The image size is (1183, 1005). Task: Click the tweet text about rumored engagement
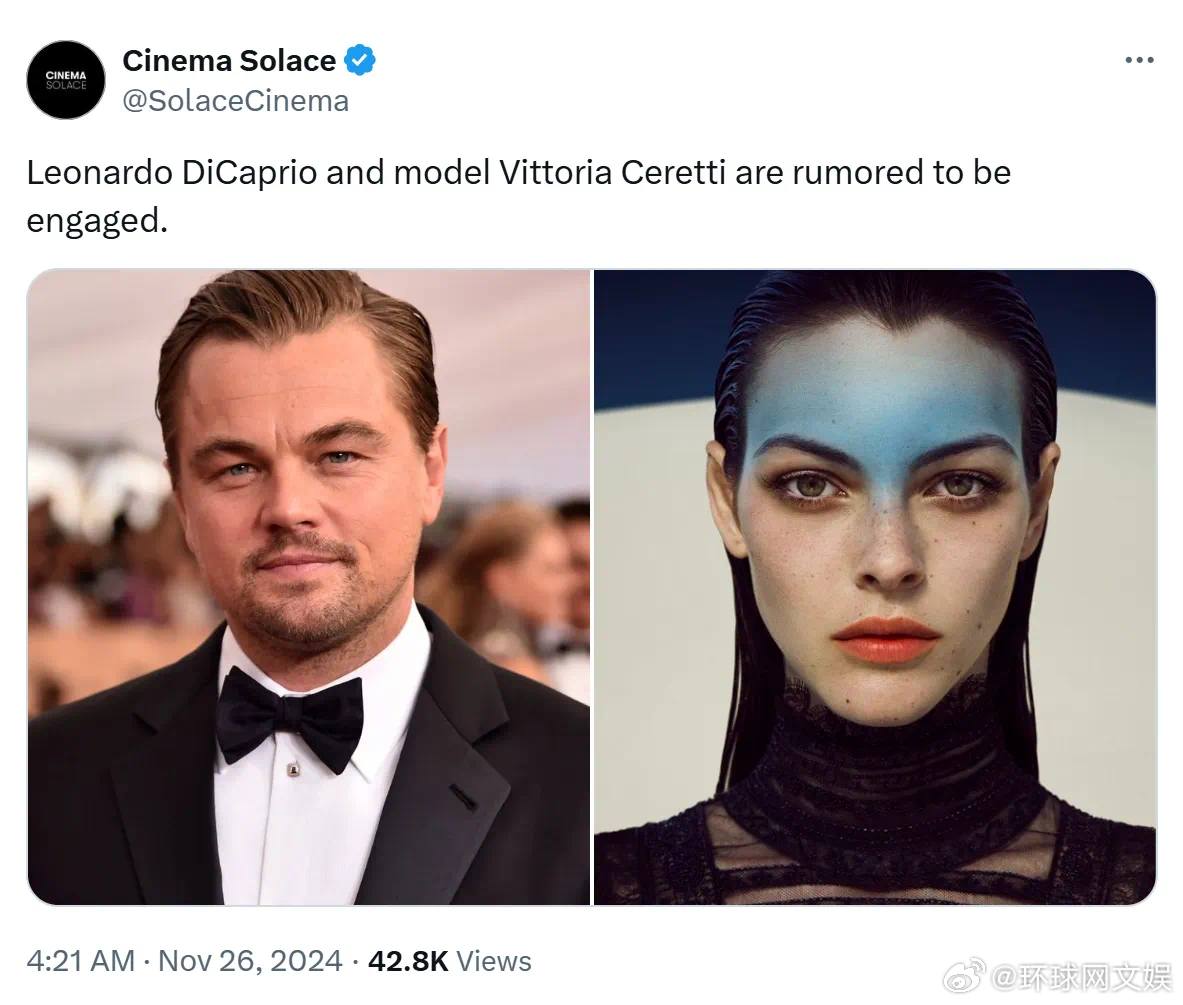(518, 196)
